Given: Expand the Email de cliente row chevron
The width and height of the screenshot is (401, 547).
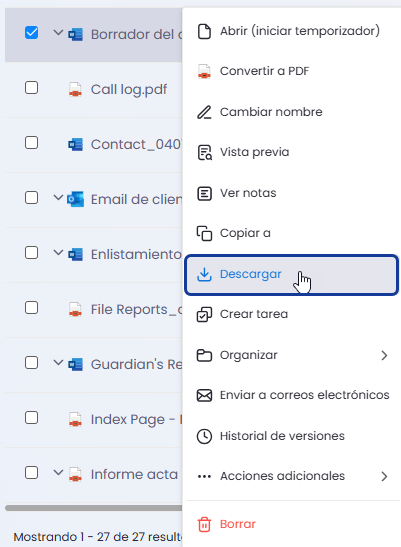Looking at the screenshot, I should coord(58,198).
